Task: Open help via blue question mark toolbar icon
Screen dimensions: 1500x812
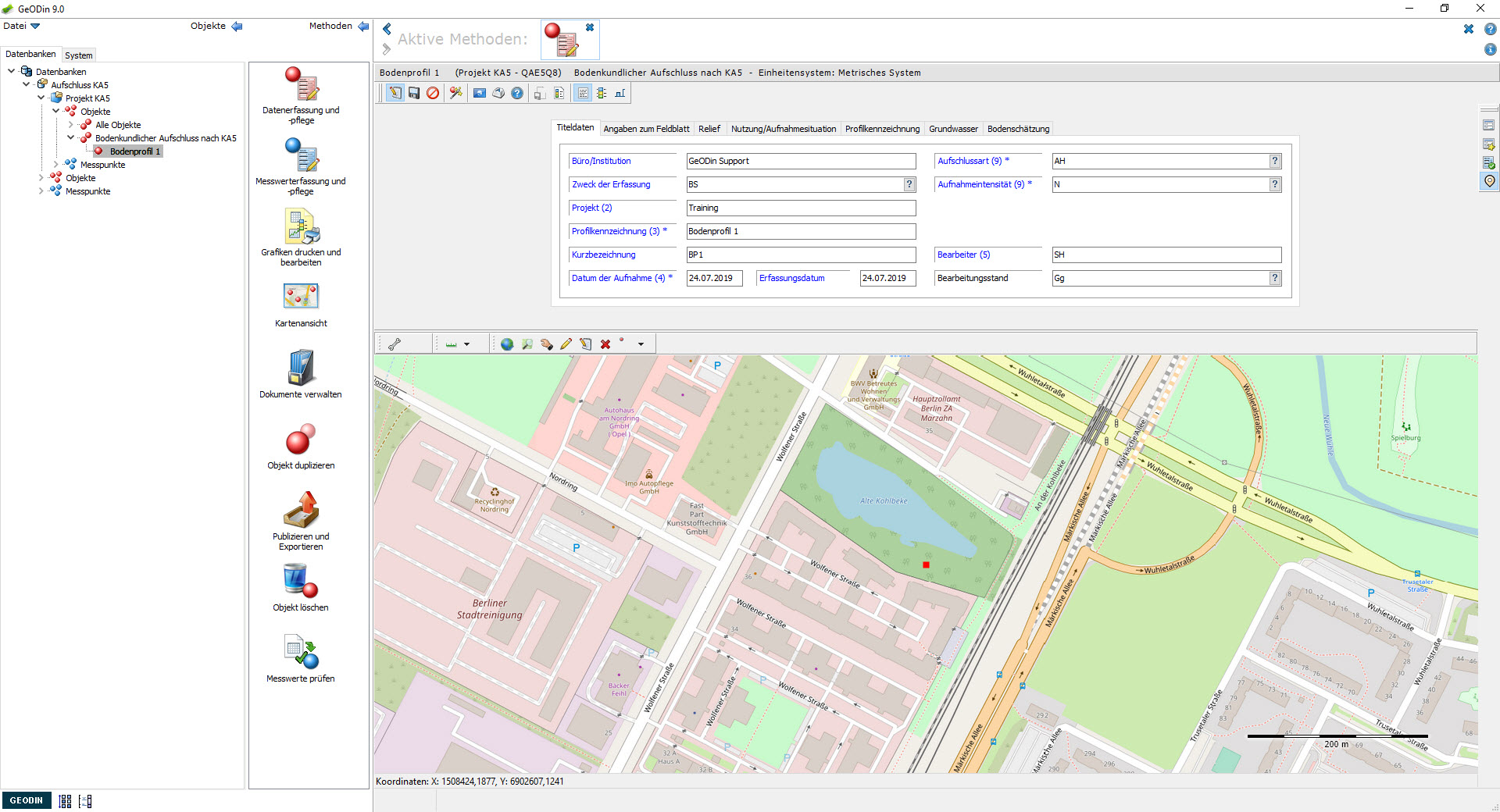Action: [517, 93]
